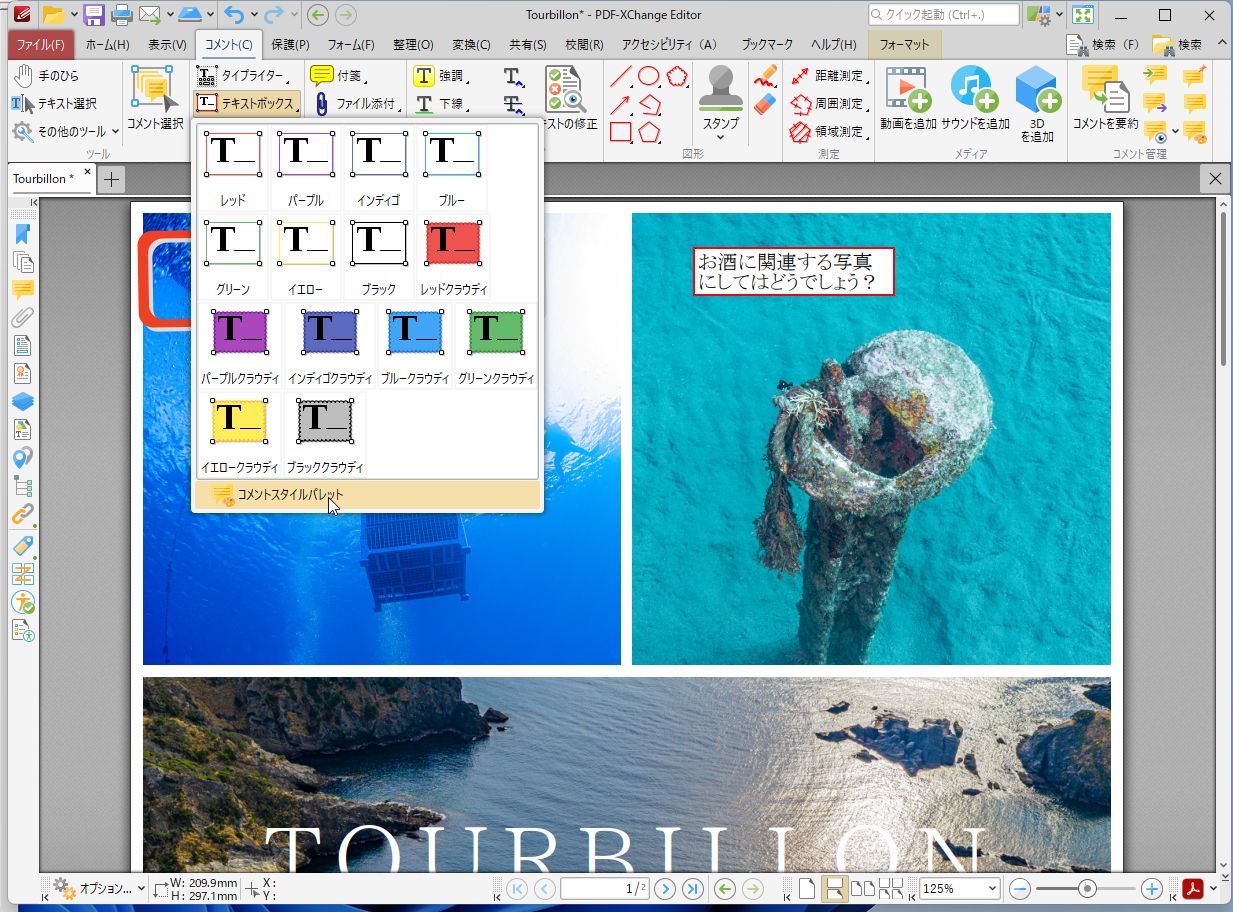Select the Highlight (強調) tool
Viewport: 1233px width, 912px height.
pos(442,76)
